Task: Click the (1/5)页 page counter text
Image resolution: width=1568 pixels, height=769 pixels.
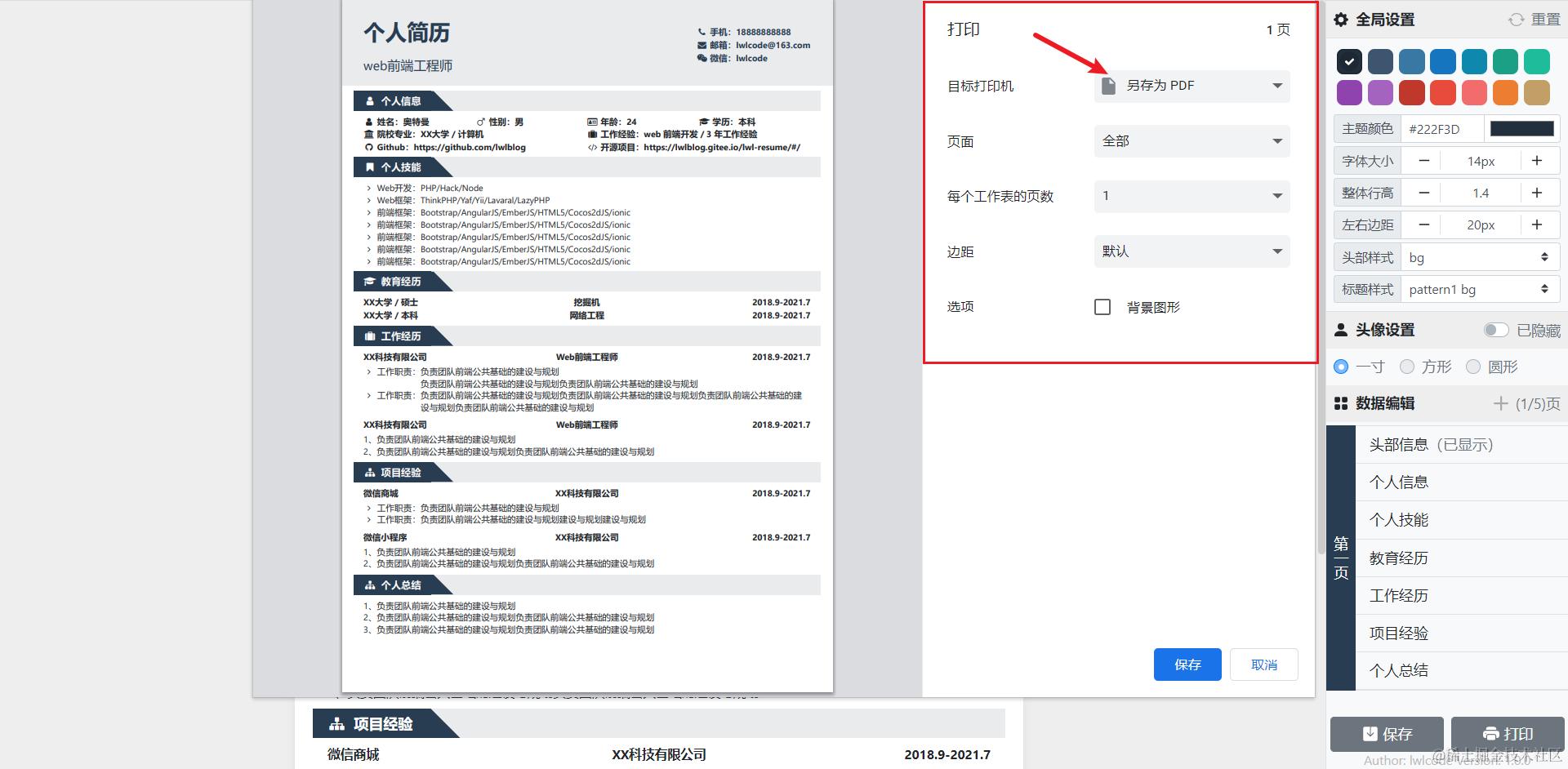Action: click(x=1538, y=403)
